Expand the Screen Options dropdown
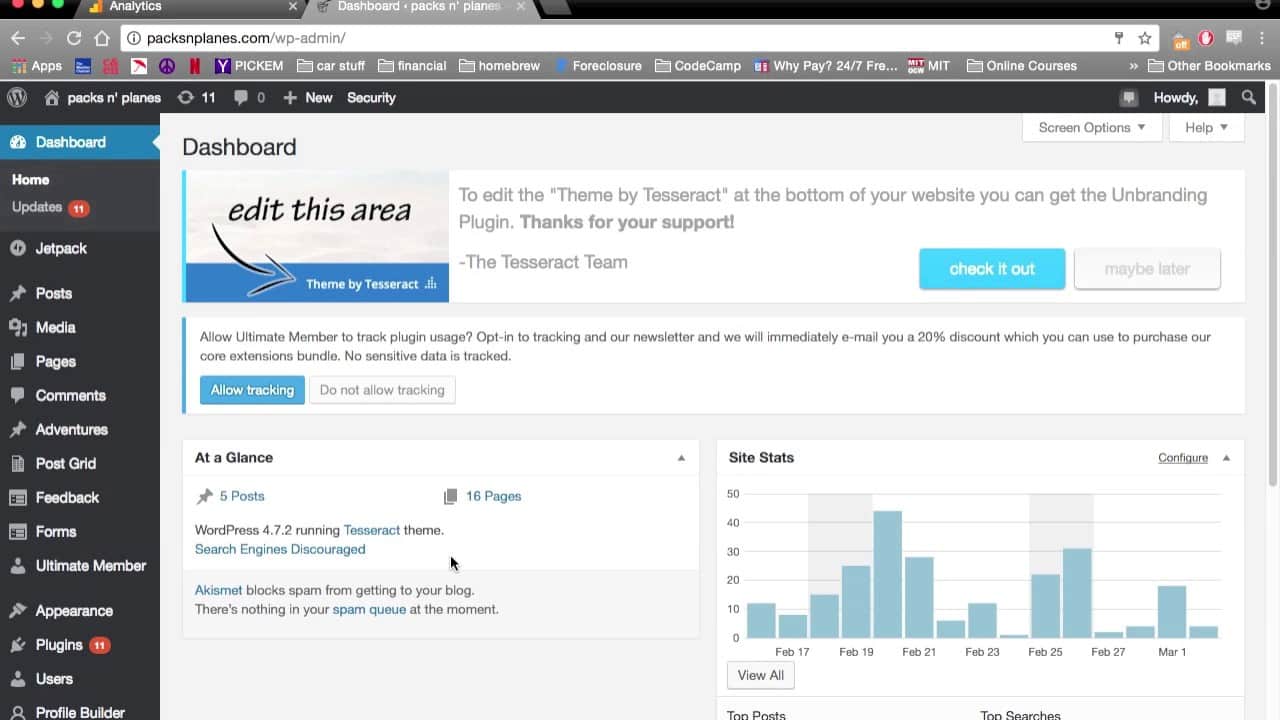Screen dimensions: 1280x720 [x=1091, y=127]
